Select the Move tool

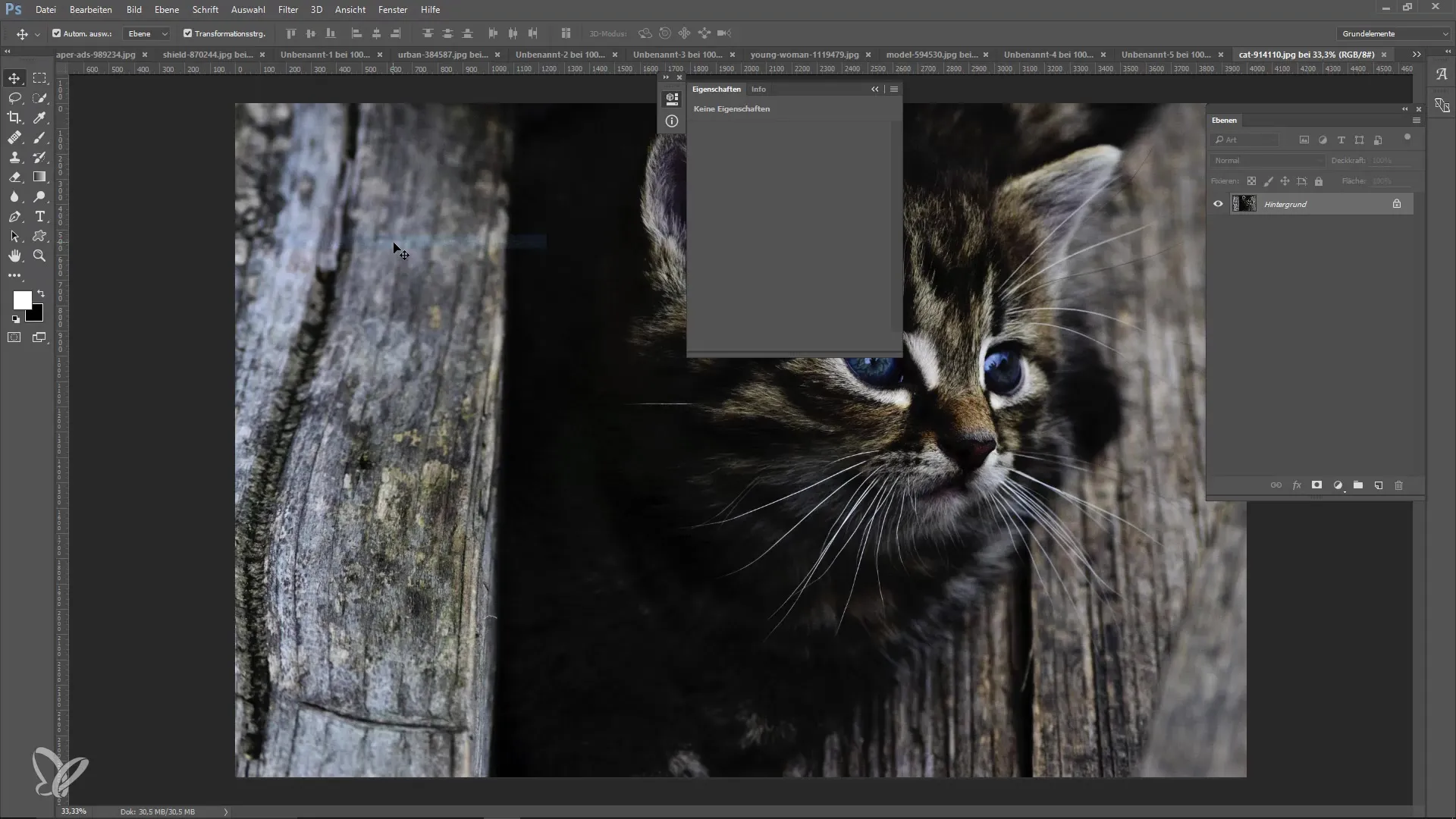(14, 78)
